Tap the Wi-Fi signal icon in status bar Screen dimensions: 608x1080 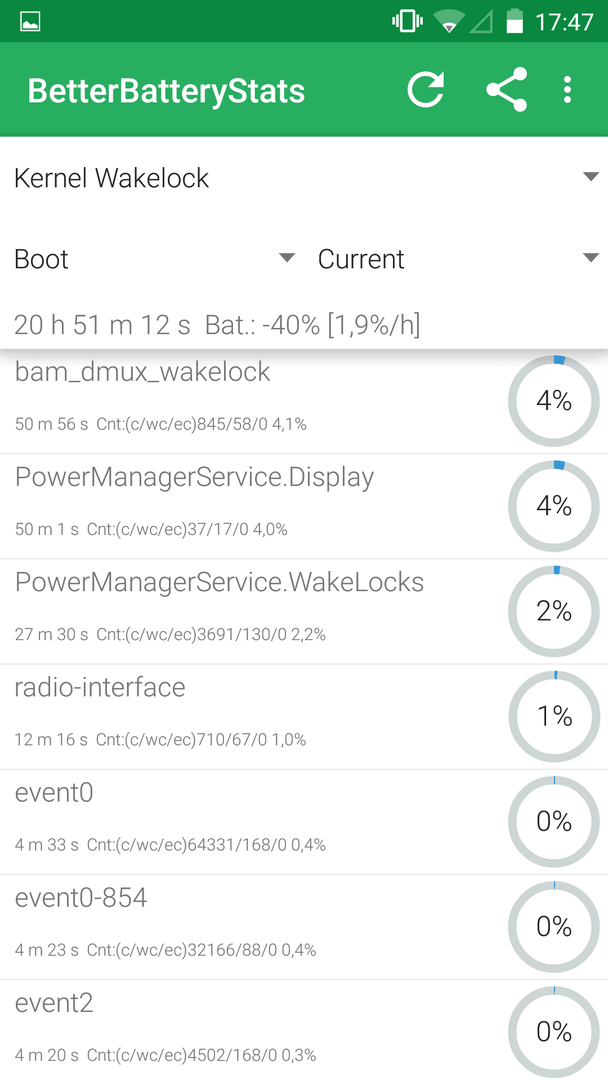(x=450, y=22)
